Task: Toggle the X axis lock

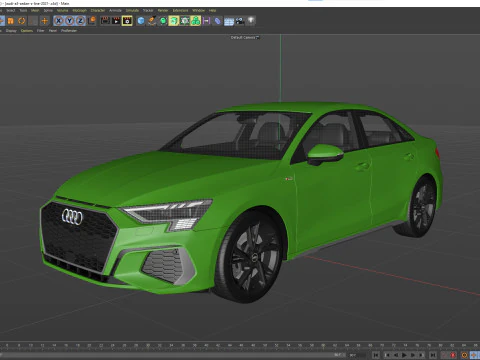Action: coord(58,21)
